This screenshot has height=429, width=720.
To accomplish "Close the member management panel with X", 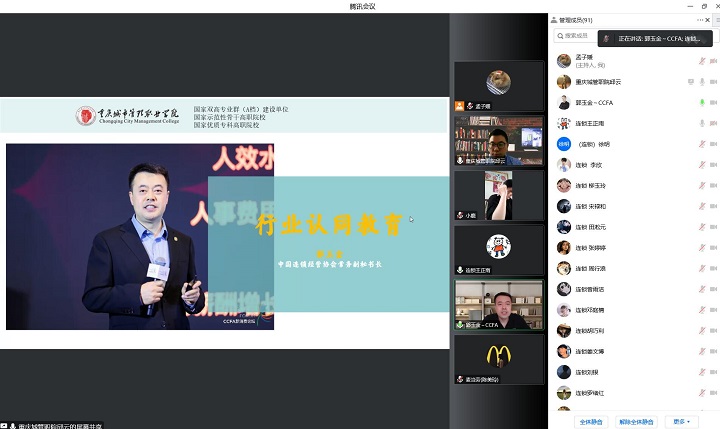I will (x=708, y=20).
